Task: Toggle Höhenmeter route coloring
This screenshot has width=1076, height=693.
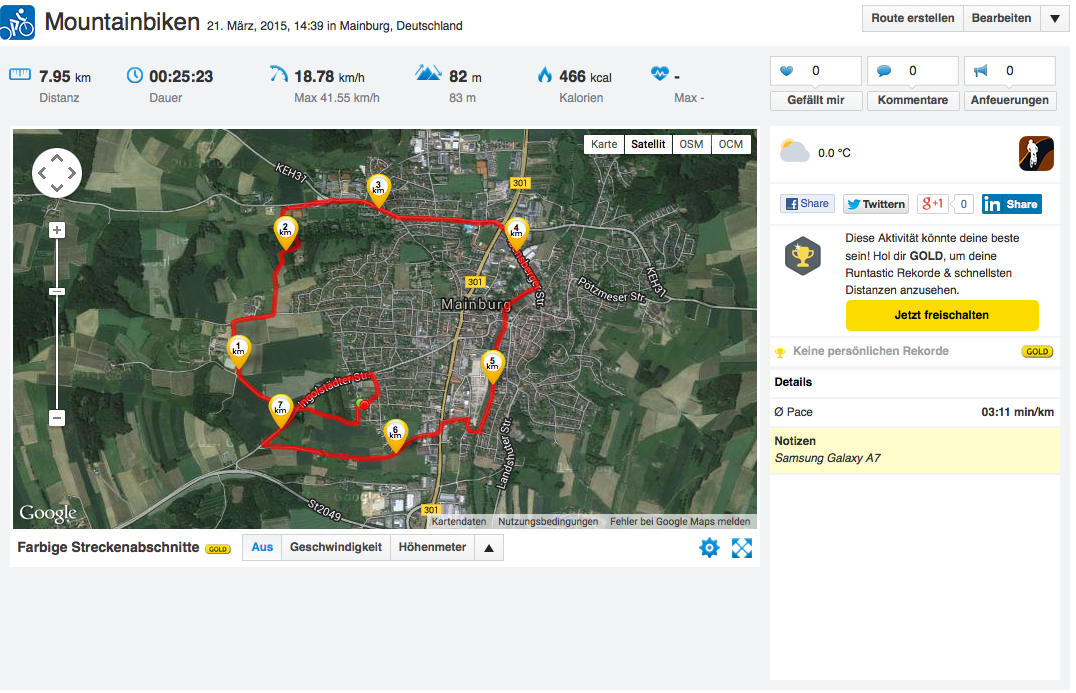Action: click(432, 548)
